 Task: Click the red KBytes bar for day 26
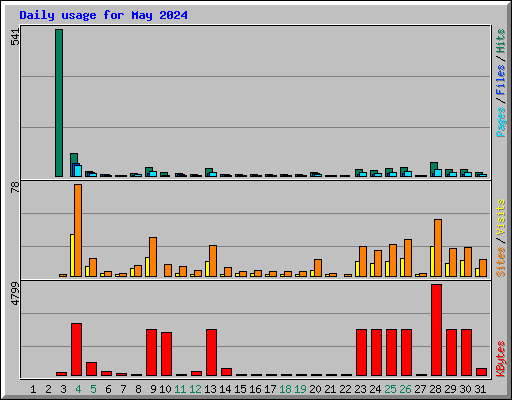406,352
